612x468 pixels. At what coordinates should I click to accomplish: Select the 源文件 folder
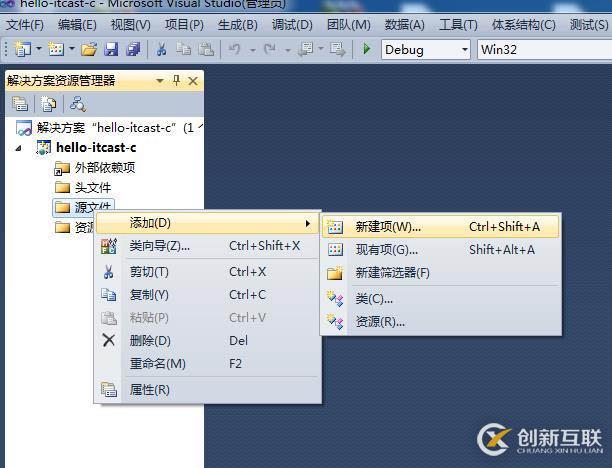click(83, 207)
